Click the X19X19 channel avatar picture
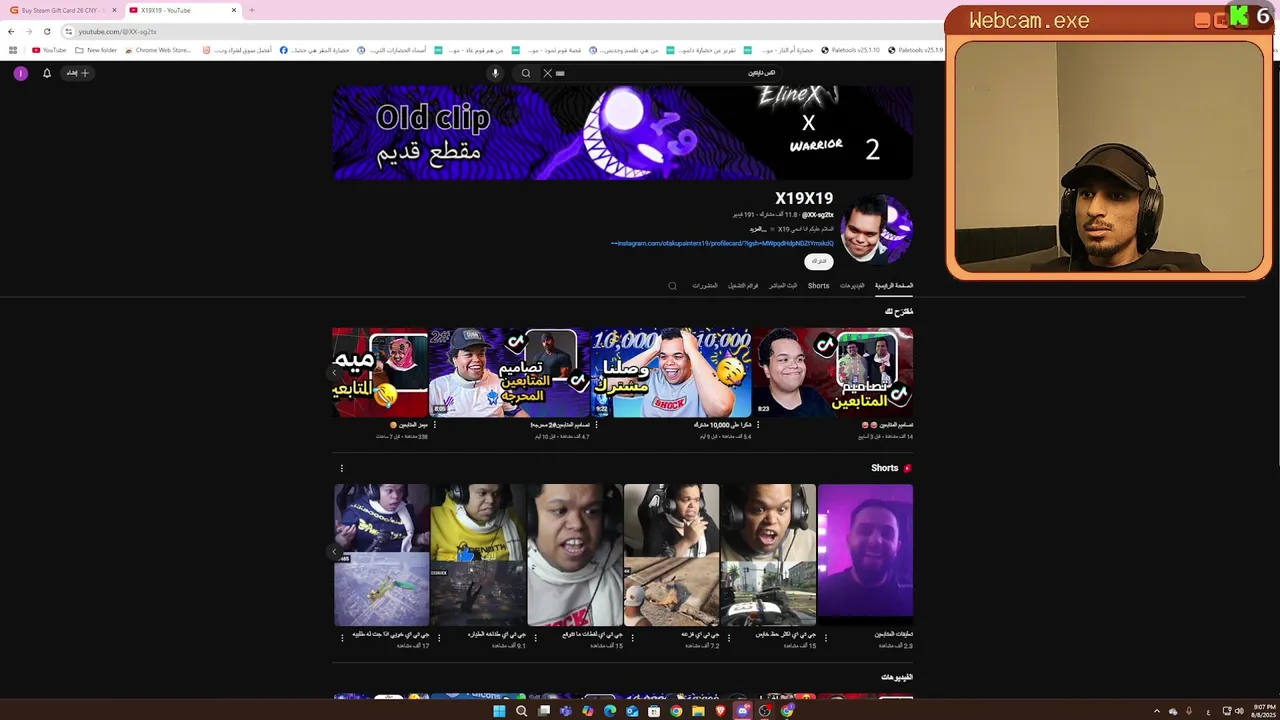 pyautogui.click(x=876, y=229)
